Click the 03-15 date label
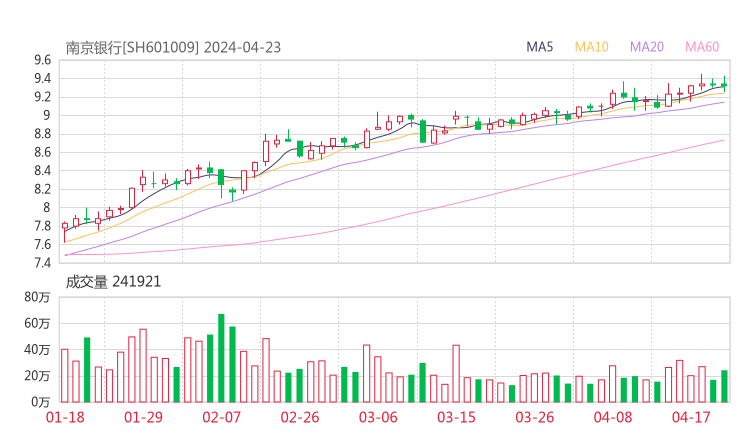This screenshot has width=740, height=440. tap(456, 417)
